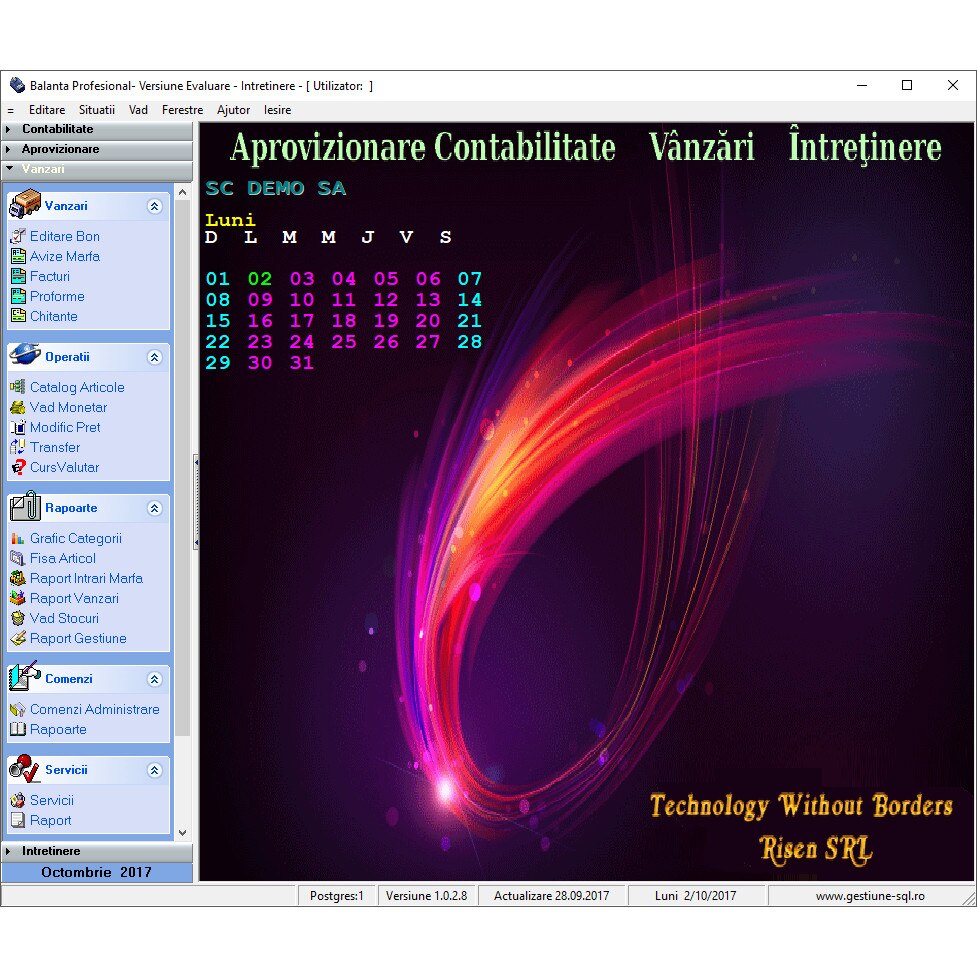The width and height of the screenshot is (977, 977).
Task: Click the Editare Bon icon
Action: pos(18,236)
